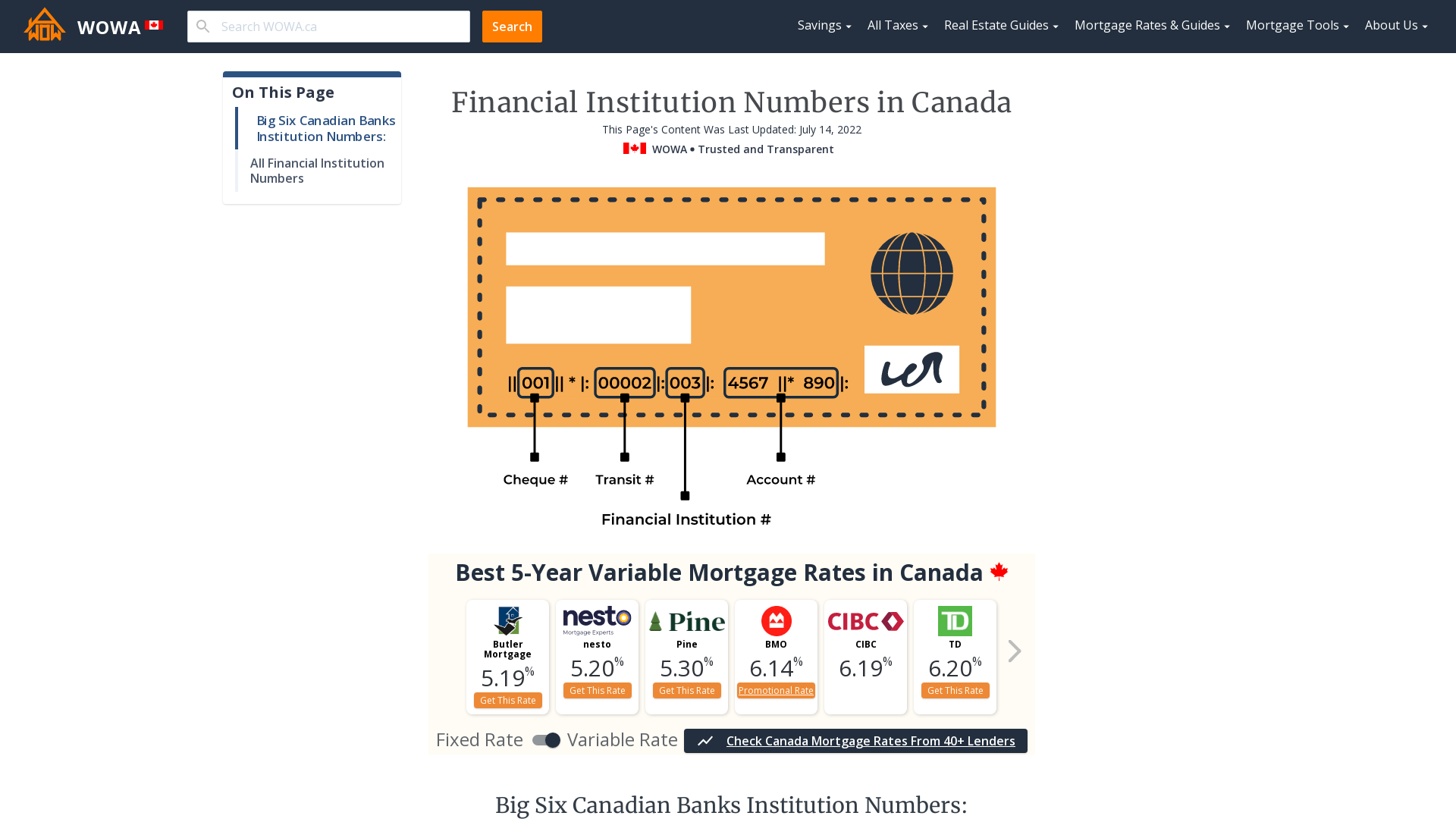Click the Butler Mortgage logo icon
Screen dimensions: 1456x819
pos(508,621)
